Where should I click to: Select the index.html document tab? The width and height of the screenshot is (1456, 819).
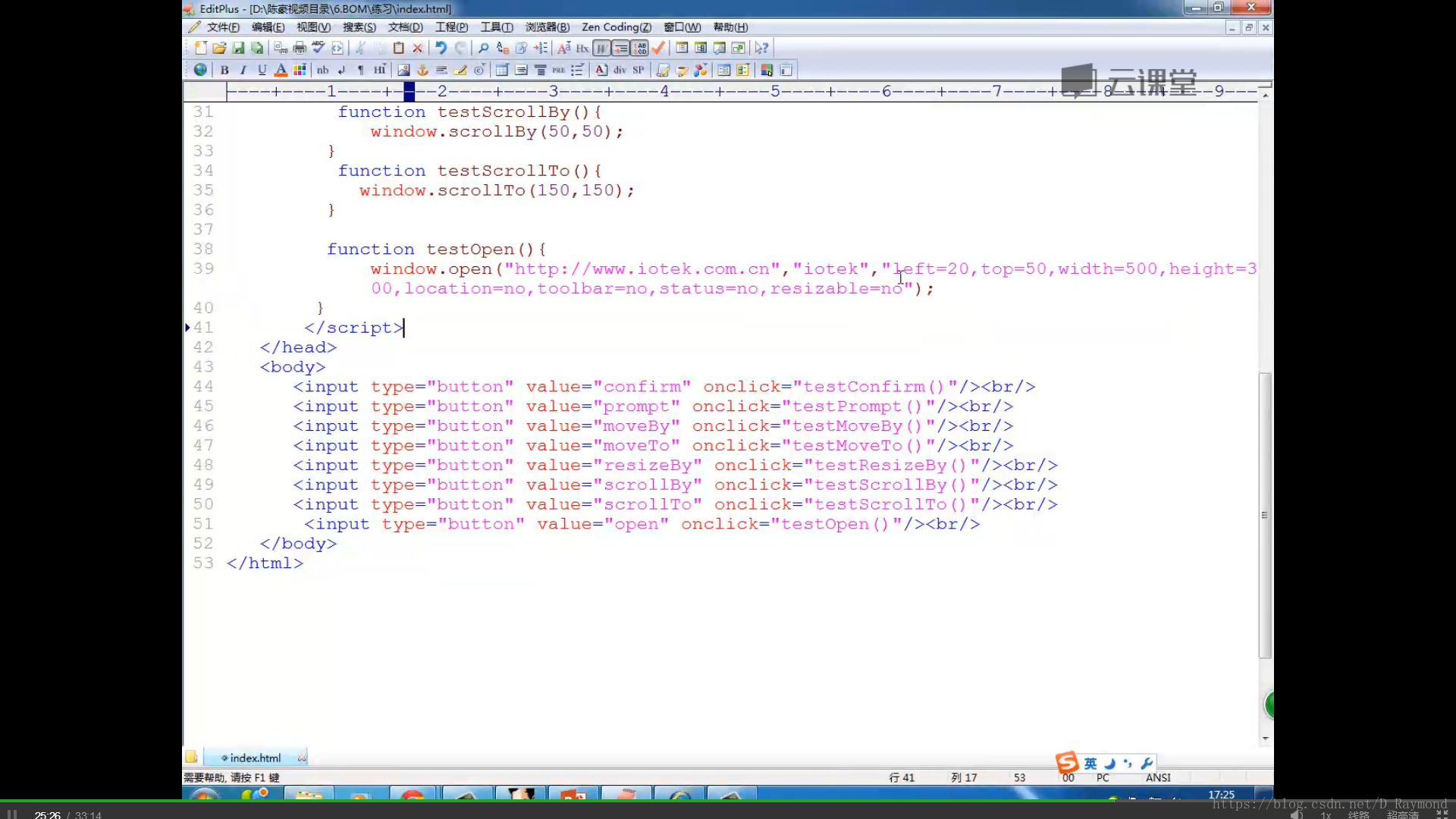pyautogui.click(x=255, y=758)
